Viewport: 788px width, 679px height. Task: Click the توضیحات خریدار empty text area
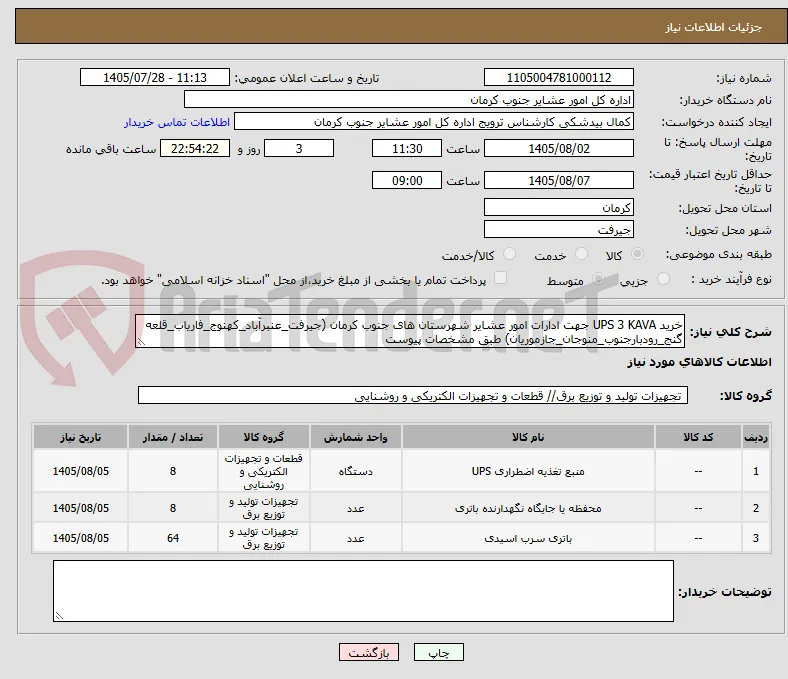(363, 591)
